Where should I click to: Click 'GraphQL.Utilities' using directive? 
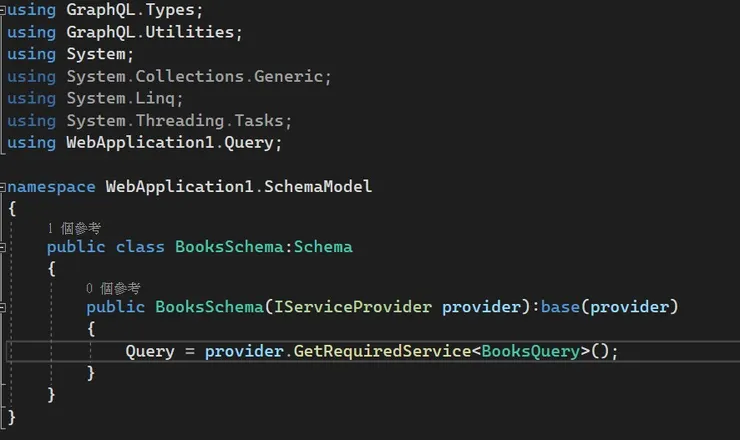pyautogui.click(x=150, y=32)
